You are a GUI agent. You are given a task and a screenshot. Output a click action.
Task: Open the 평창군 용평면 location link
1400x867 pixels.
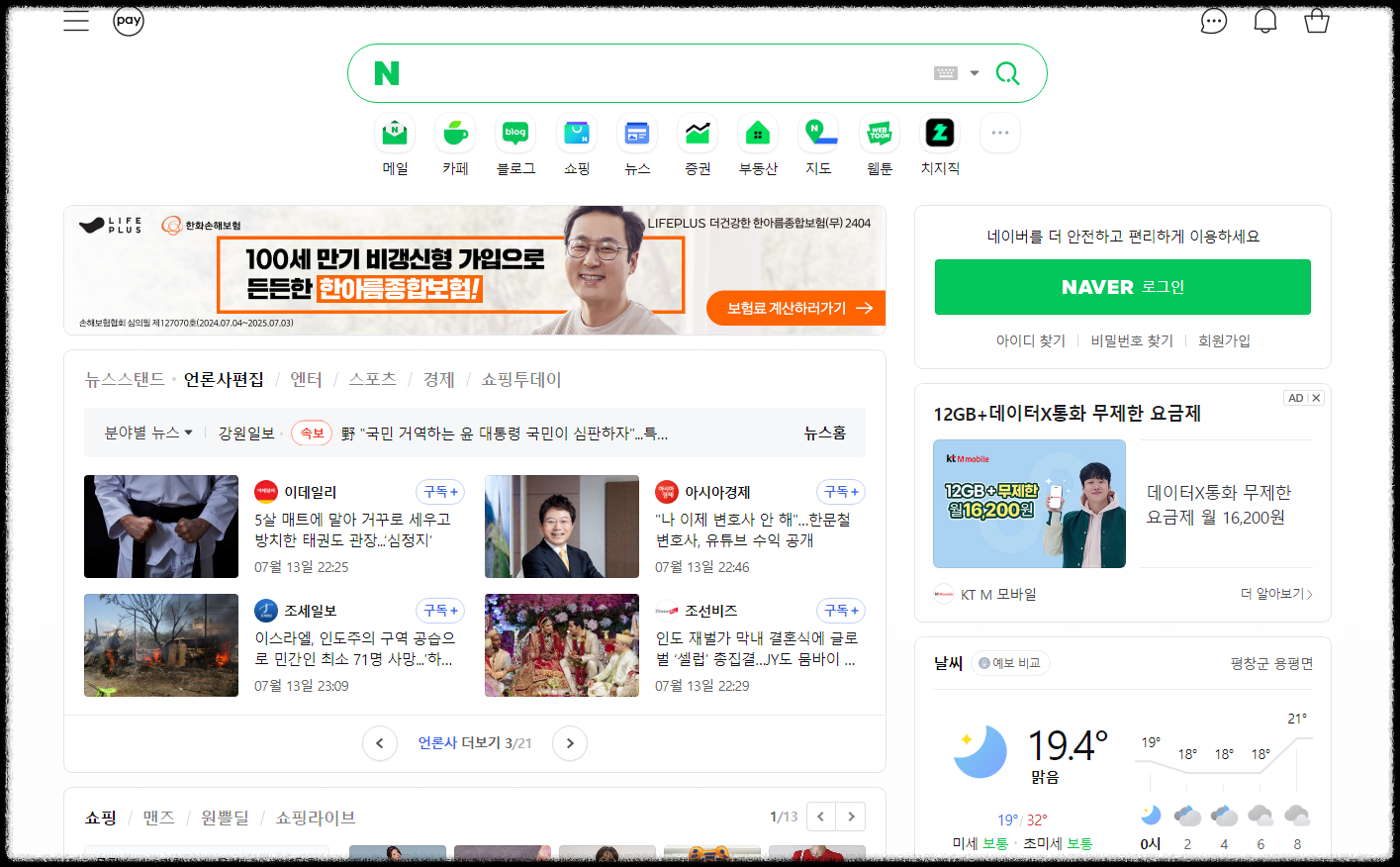pyautogui.click(x=1271, y=663)
